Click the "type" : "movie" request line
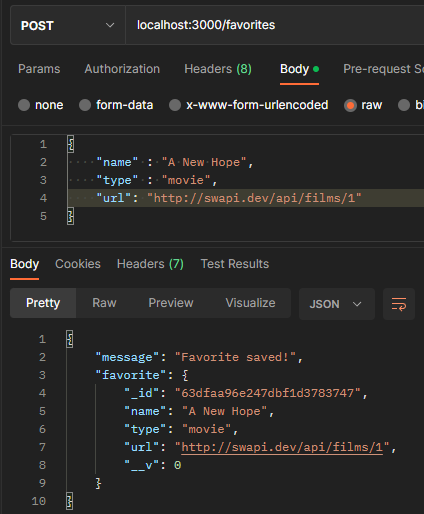The image size is (424, 514). pos(157,180)
